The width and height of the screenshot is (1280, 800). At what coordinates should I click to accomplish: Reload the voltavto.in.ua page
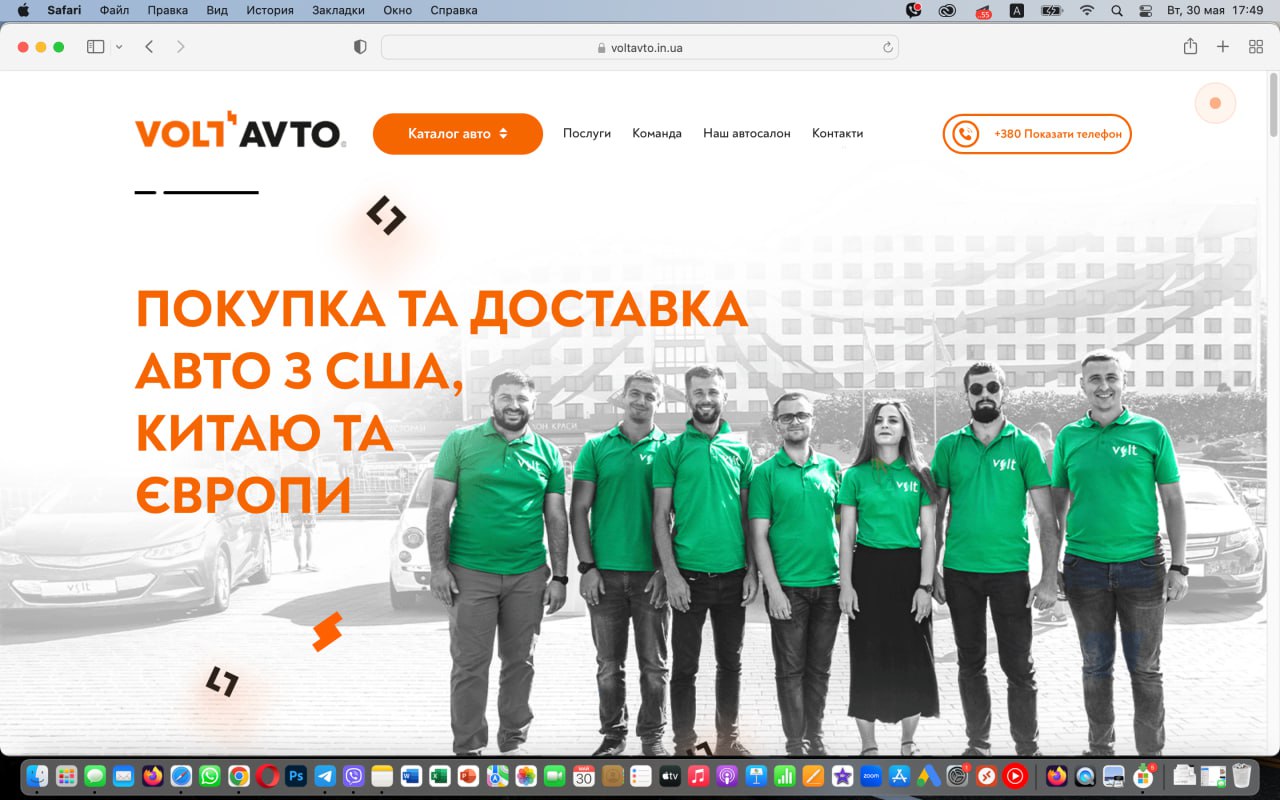coord(887,47)
